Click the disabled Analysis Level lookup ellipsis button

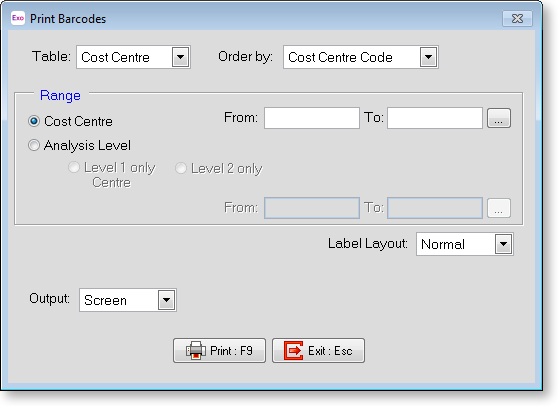pyautogui.click(x=499, y=208)
